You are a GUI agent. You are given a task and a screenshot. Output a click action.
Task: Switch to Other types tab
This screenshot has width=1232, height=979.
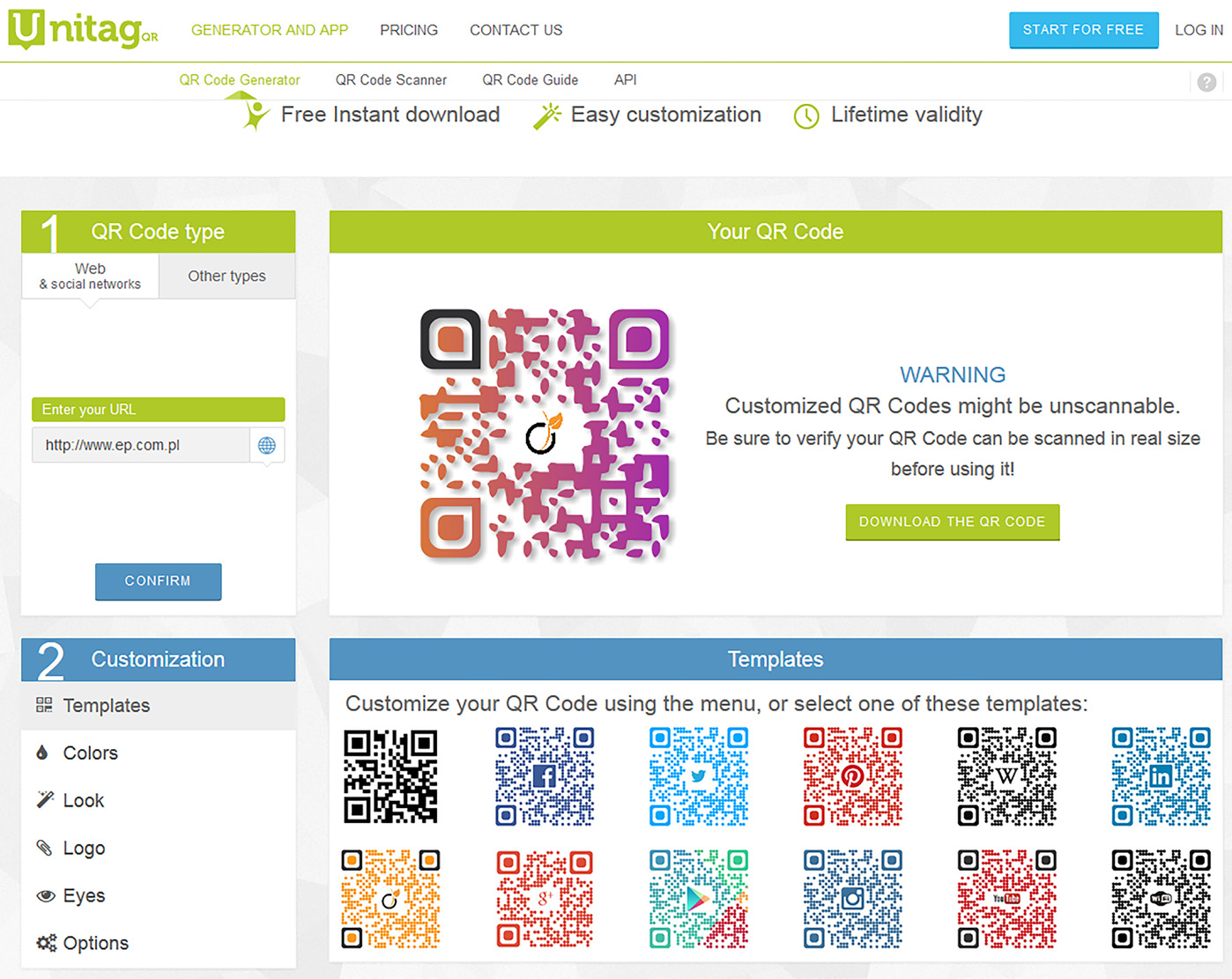(x=227, y=276)
